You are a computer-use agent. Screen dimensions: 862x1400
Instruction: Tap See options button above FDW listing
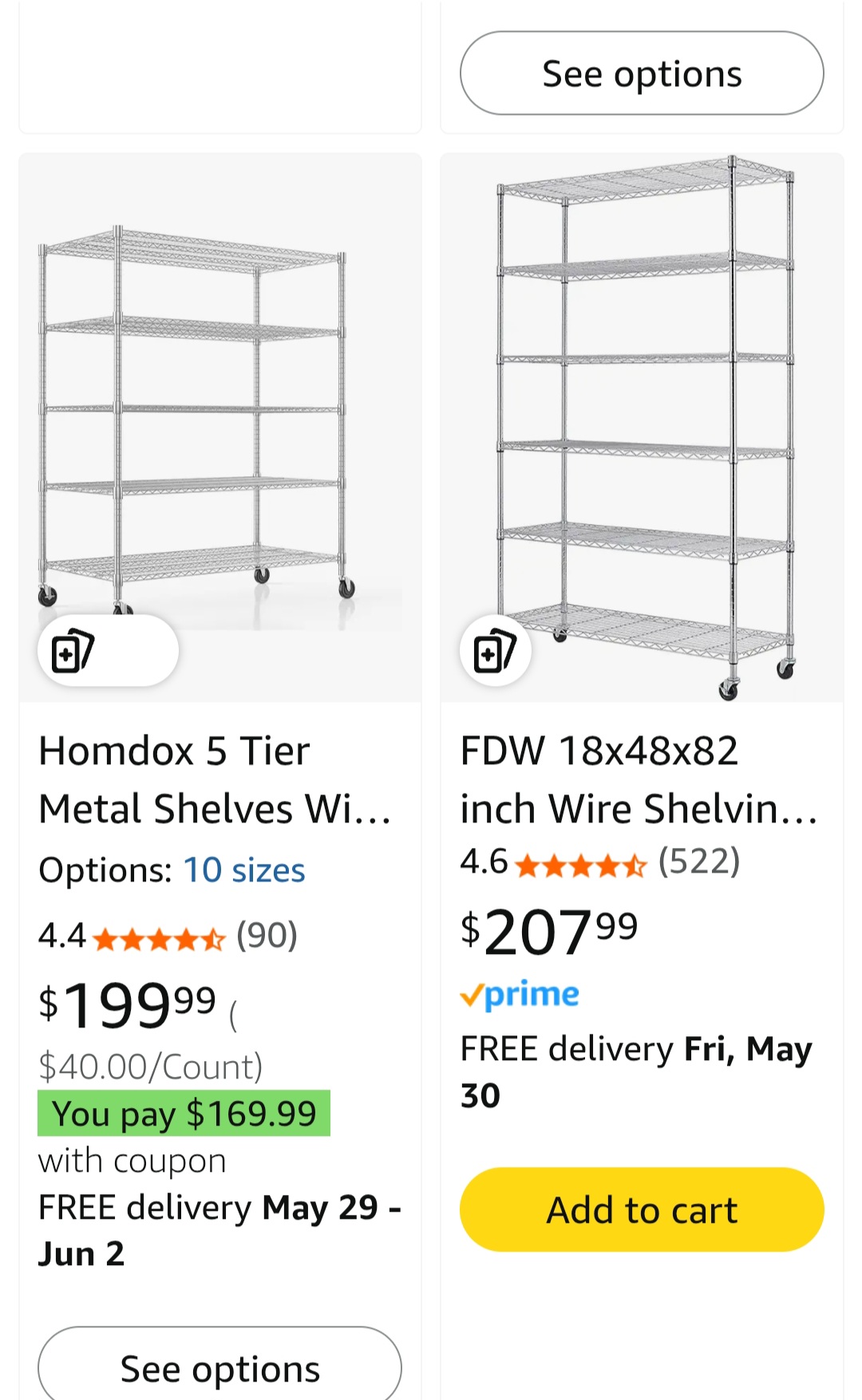coord(642,73)
